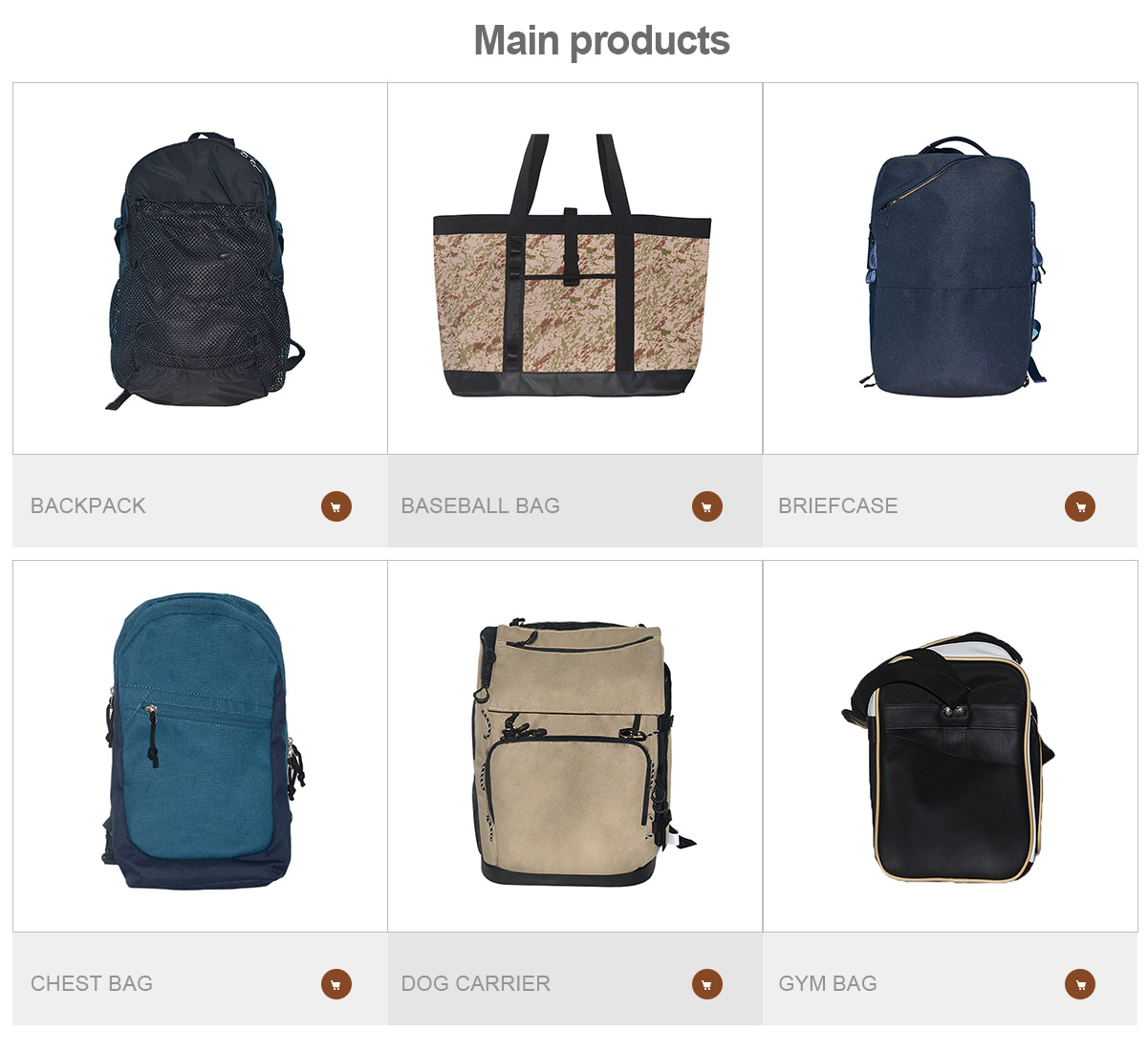Open the BACKPACK category link
Image resolution: width=1148 pixels, height=1052 pixels.
click(88, 506)
